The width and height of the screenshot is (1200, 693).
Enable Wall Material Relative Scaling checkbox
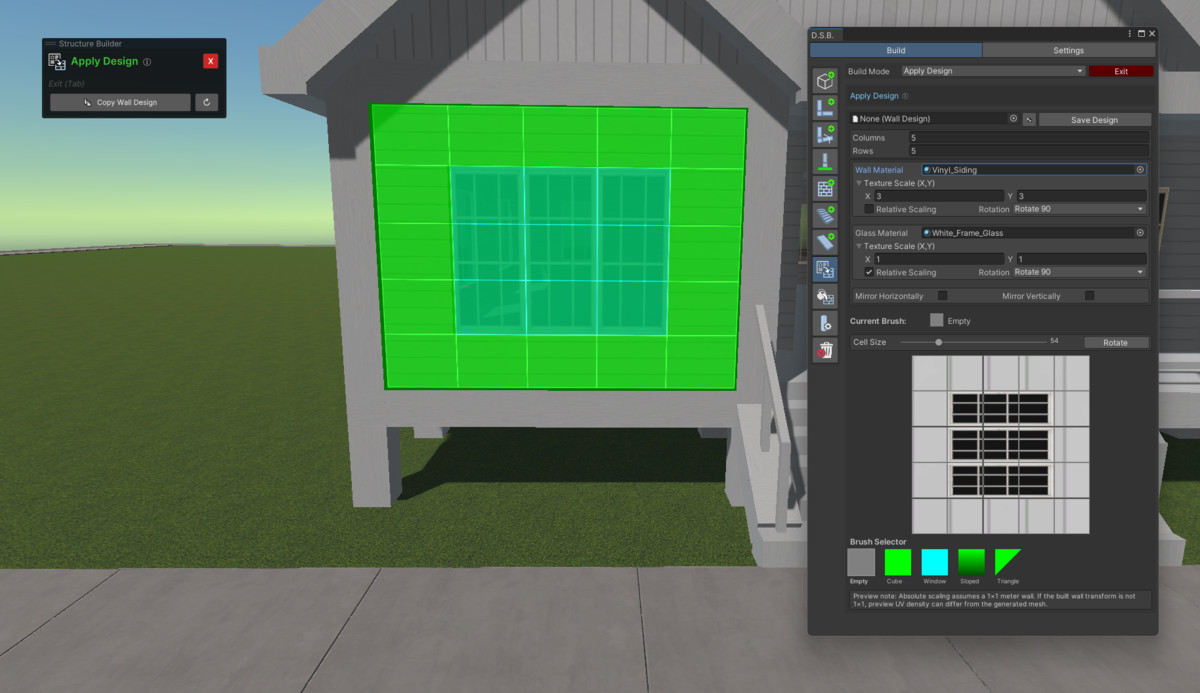click(868, 209)
